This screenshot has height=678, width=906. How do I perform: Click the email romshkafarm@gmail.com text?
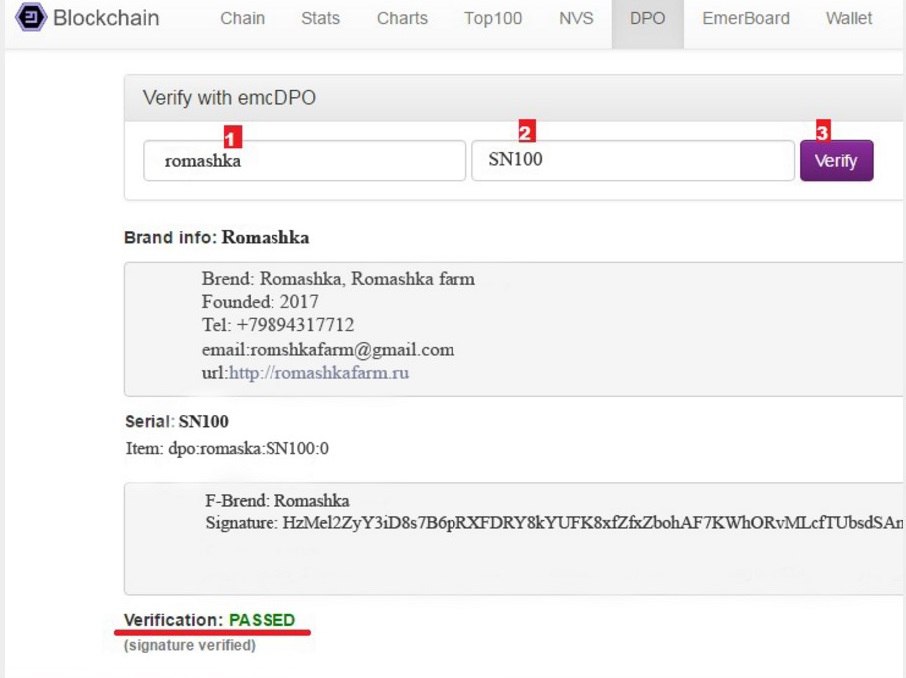352,350
